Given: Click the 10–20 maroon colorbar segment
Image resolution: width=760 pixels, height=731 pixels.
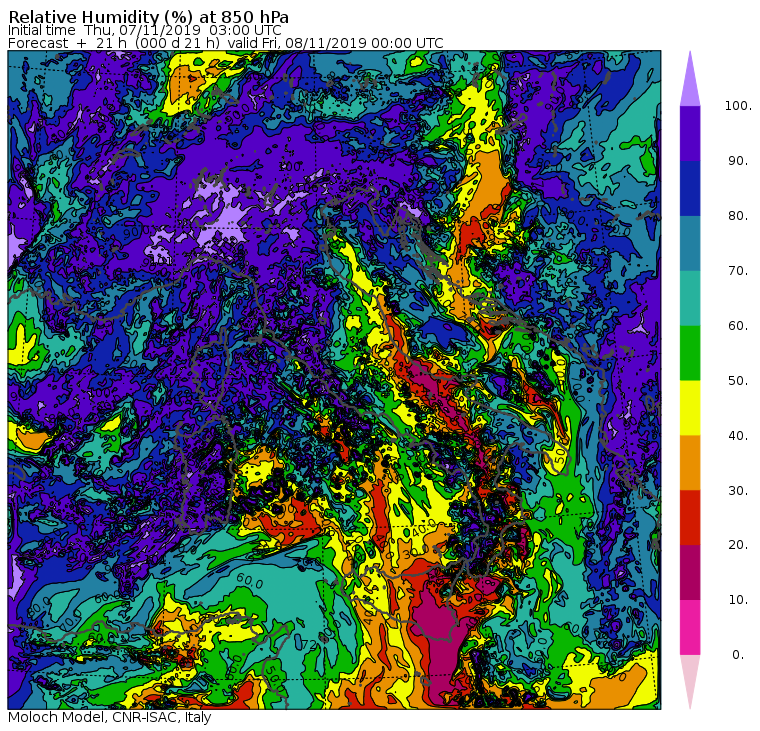Looking at the screenshot, I should (x=690, y=572).
